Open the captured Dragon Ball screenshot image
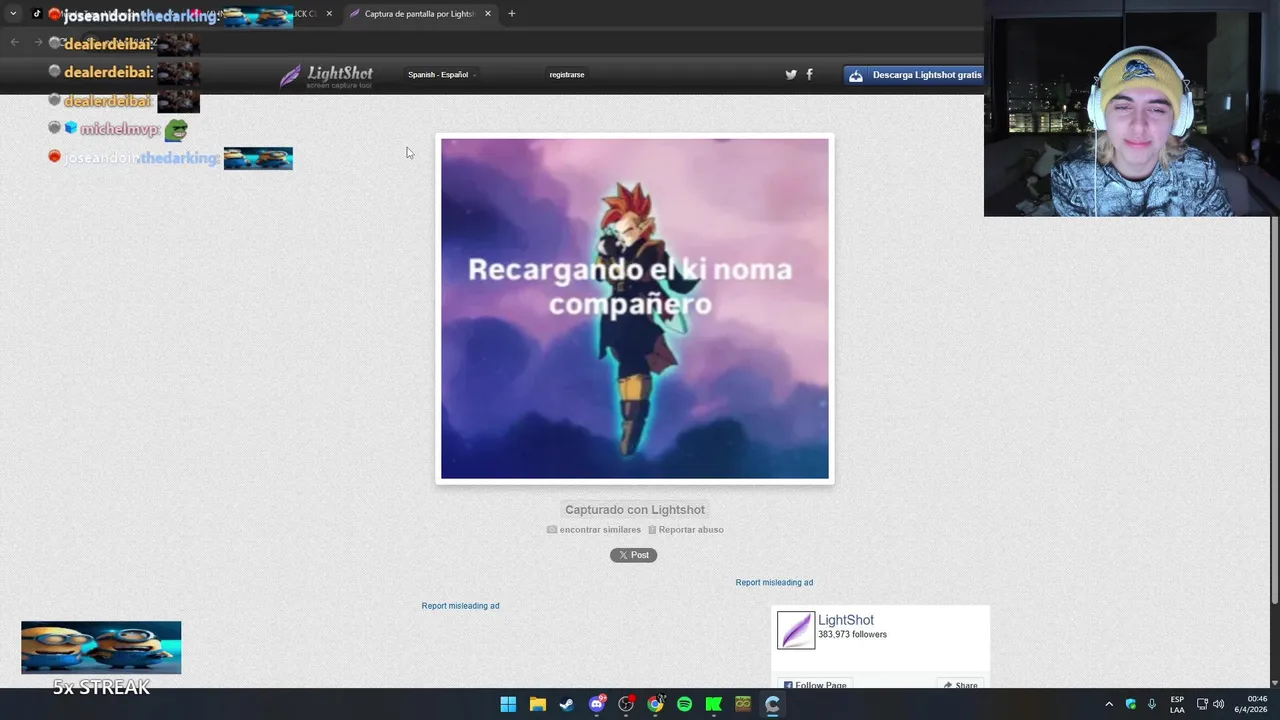Image resolution: width=1280 pixels, height=720 pixels. click(x=635, y=309)
